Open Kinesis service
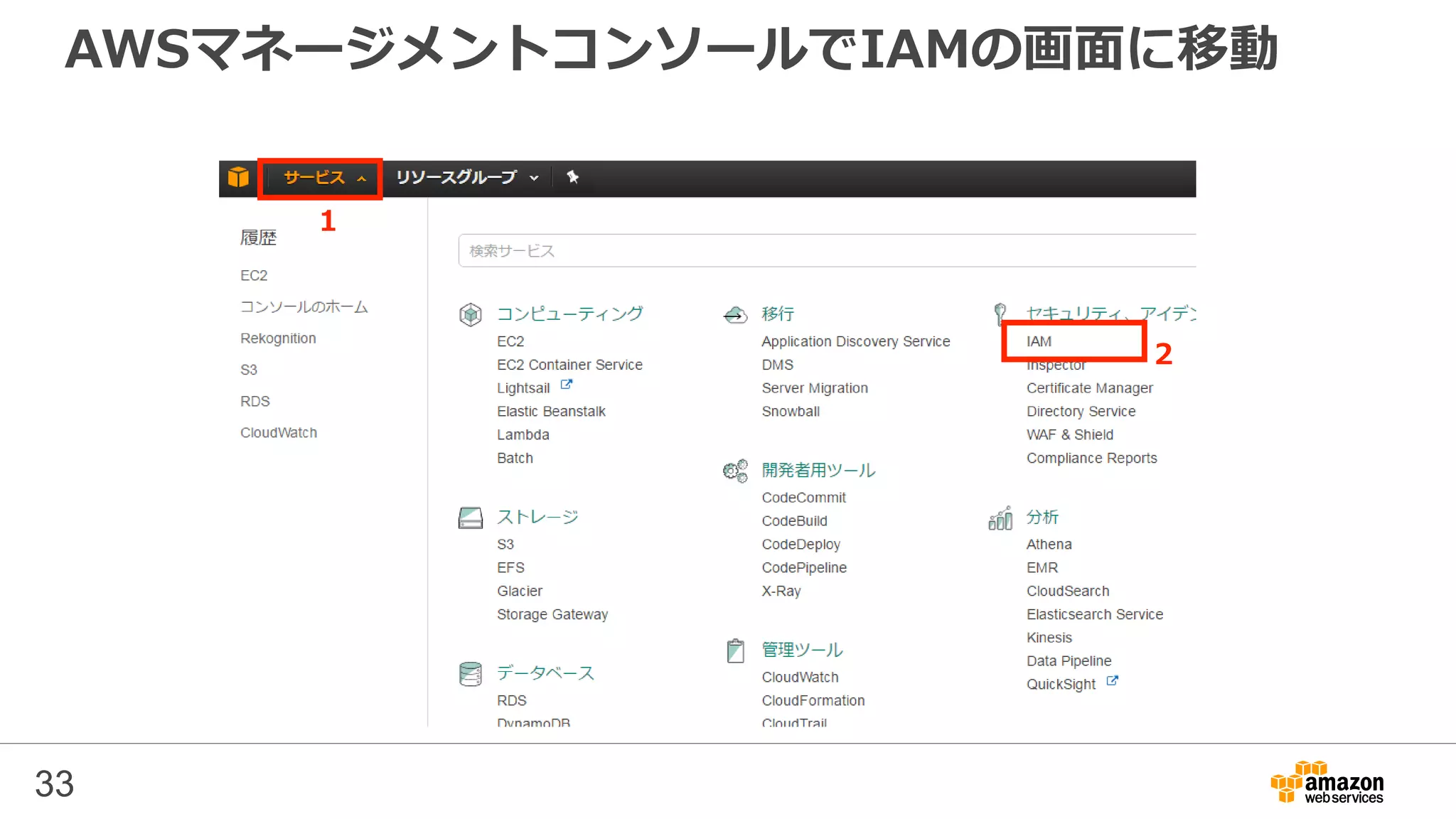This screenshot has height=819, width=1456. (1049, 638)
